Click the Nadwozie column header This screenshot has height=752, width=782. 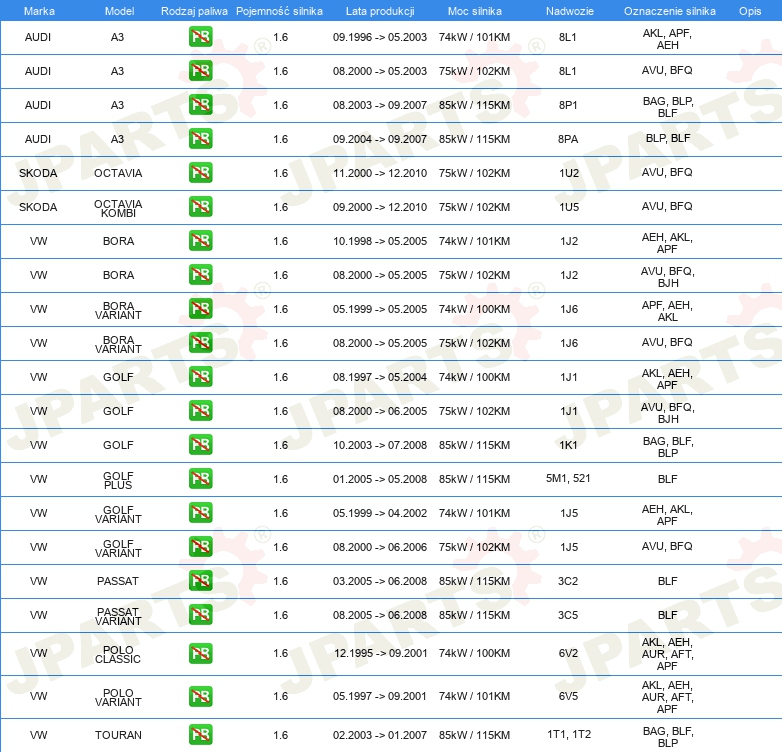pyautogui.click(x=570, y=11)
